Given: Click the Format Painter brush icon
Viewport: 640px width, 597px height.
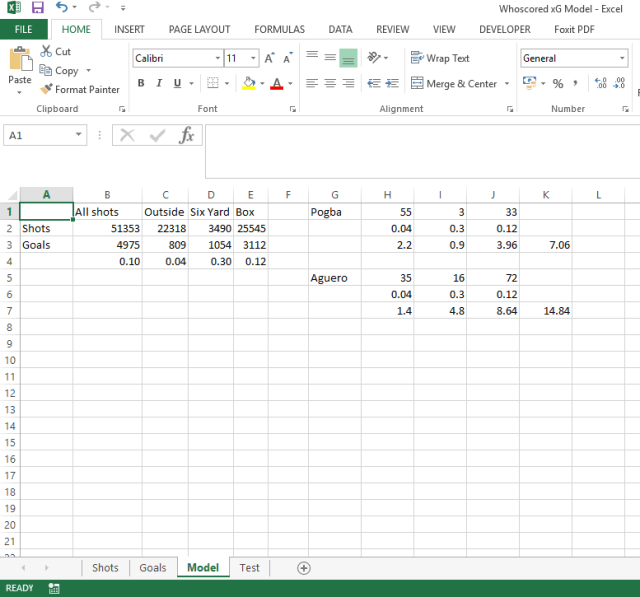Looking at the screenshot, I should [46, 89].
